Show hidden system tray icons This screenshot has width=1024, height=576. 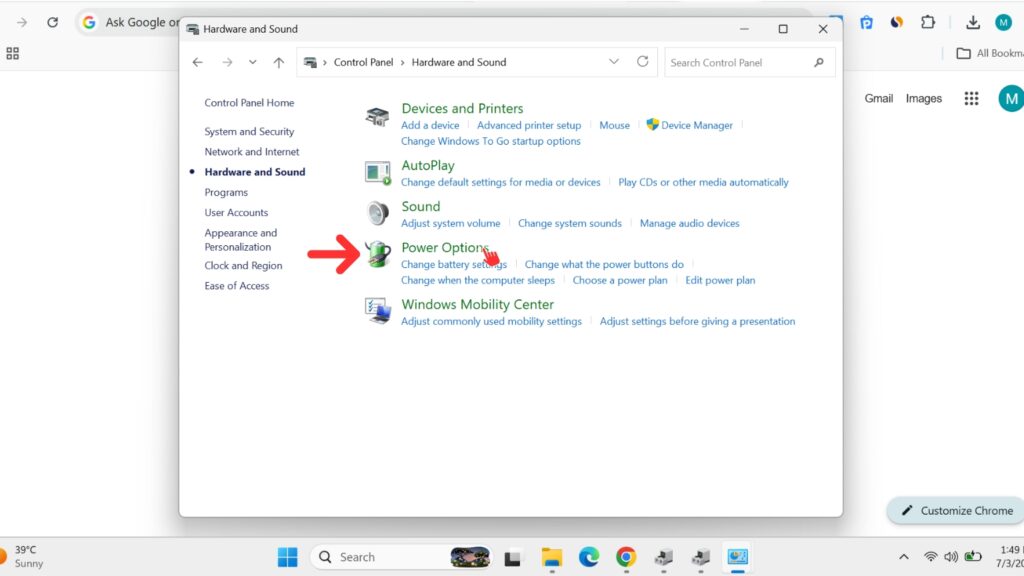point(904,557)
